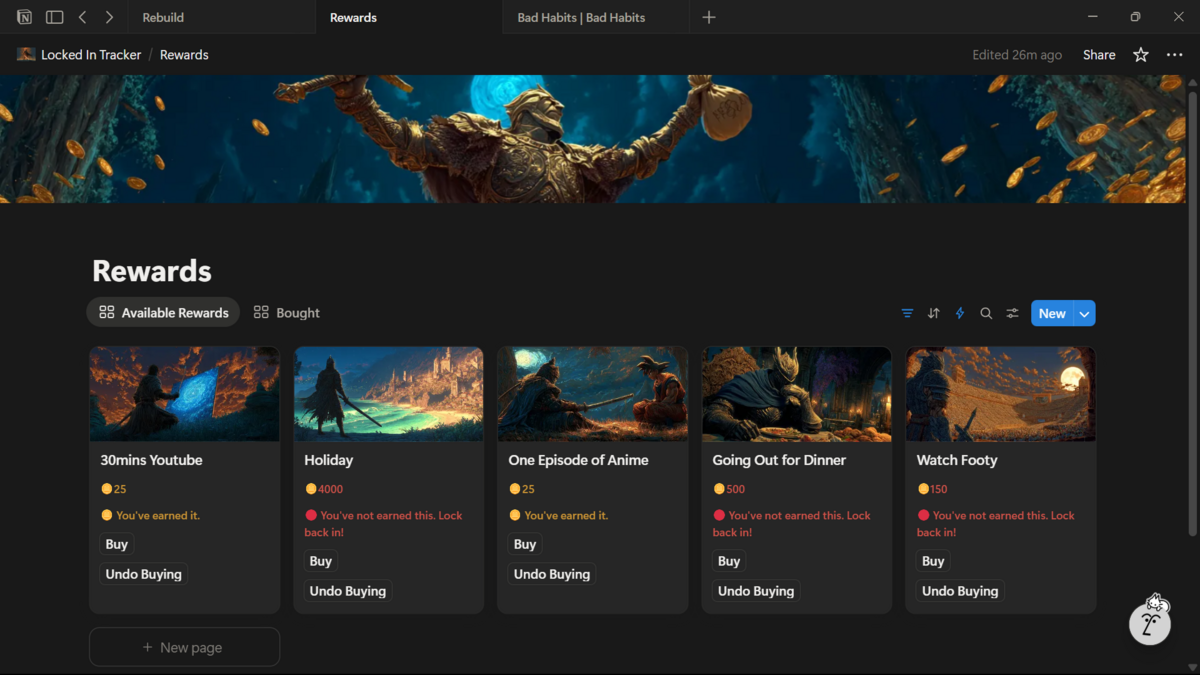Click the Notion logo icon
Viewport: 1200px width, 675px height.
[24, 17]
